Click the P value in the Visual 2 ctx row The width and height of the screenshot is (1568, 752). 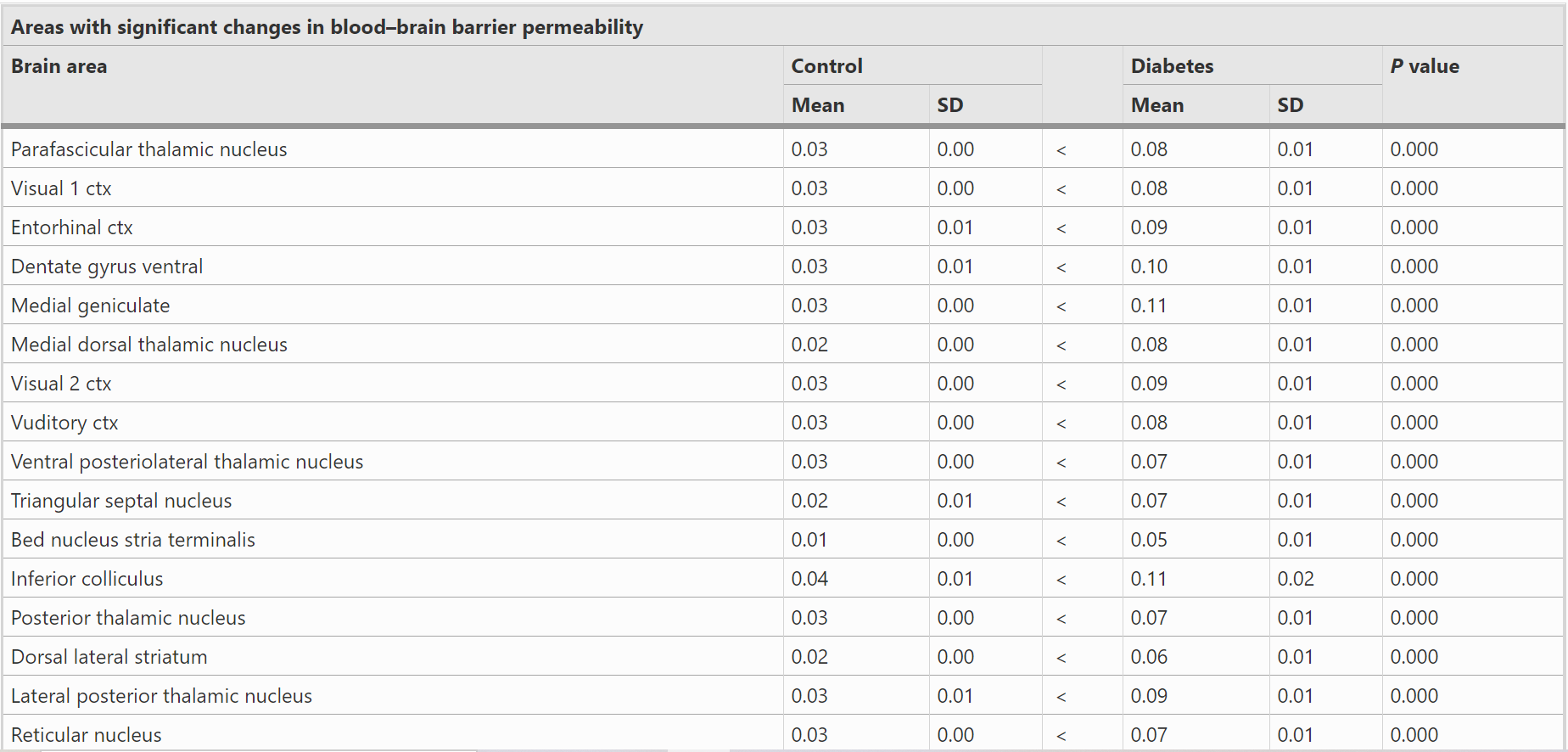[x=1414, y=384]
